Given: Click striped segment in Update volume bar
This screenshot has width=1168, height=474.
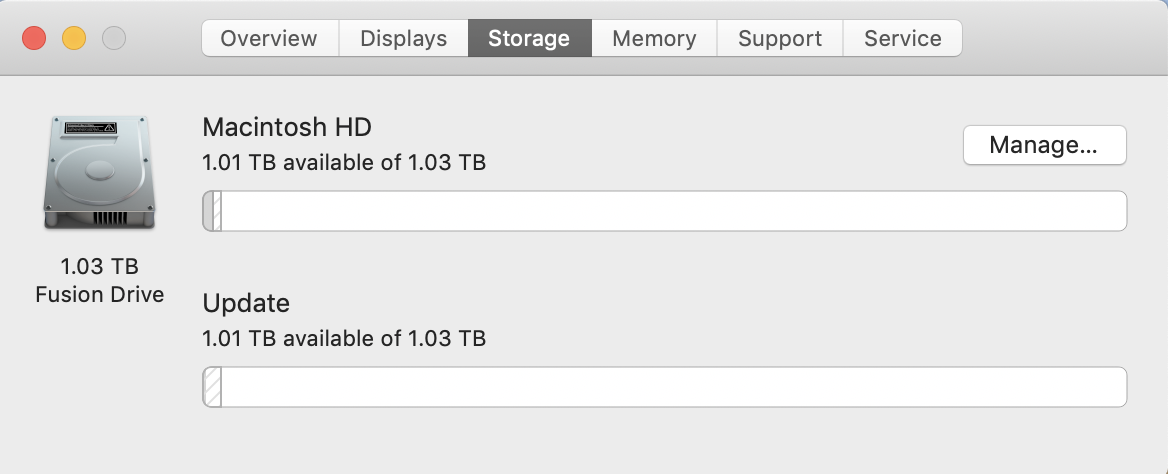Looking at the screenshot, I should 212,387.
